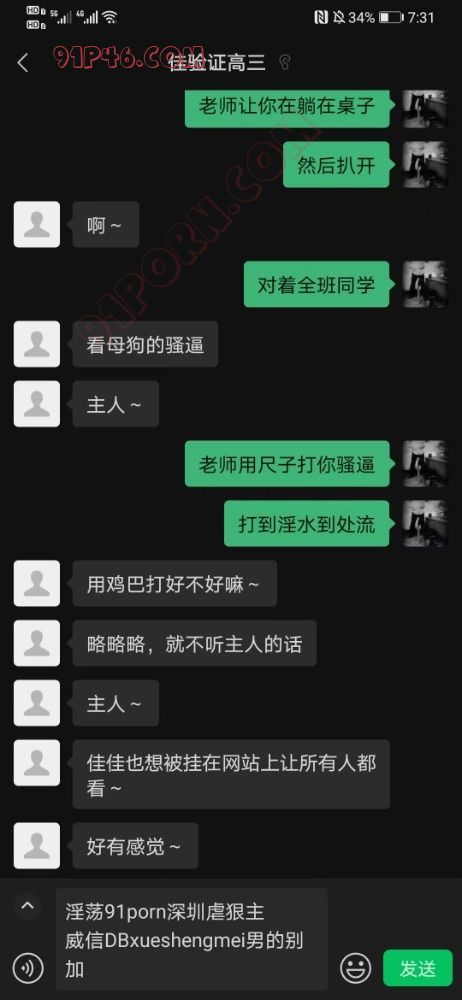Open own profile photo beside topmost green message
Viewport: 462px width, 1000px height.
(x=425, y=109)
